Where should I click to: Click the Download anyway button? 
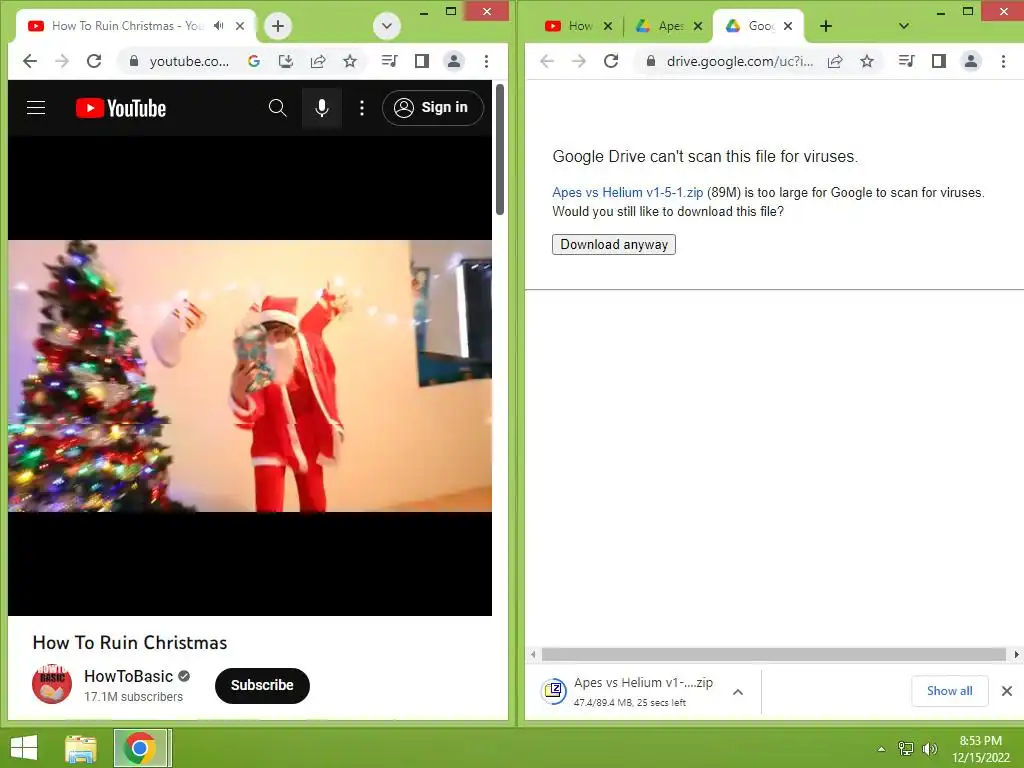[x=614, y=244]
